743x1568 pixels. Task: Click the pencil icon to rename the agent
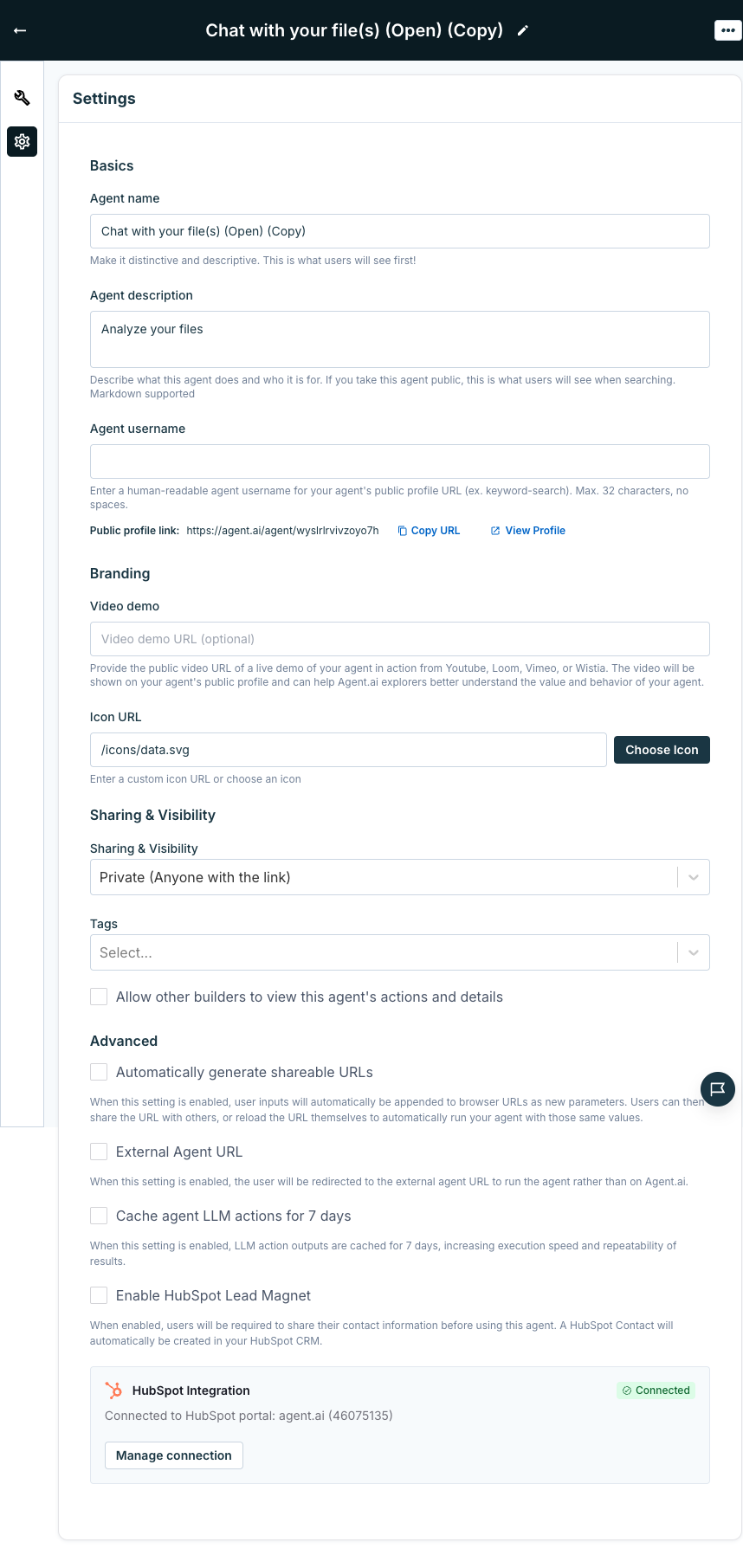click(x=522, y=29)
